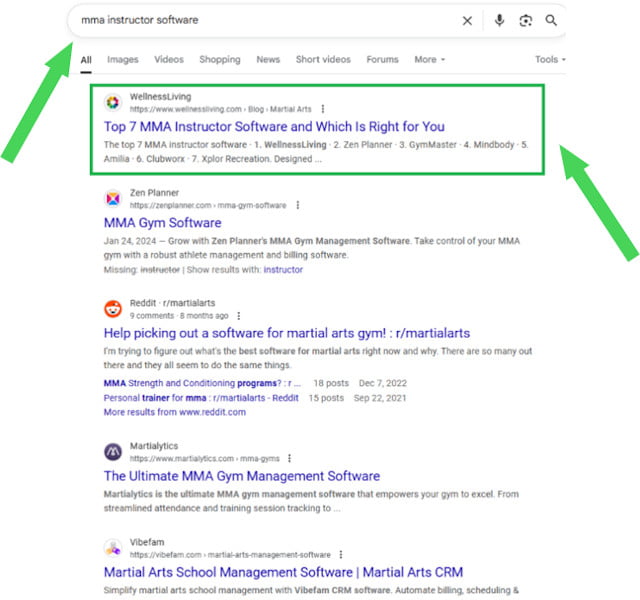The height and width of the screenshot is (600, 640).
Task: Click the Martialytics site favicon
Action: (113, 452)
